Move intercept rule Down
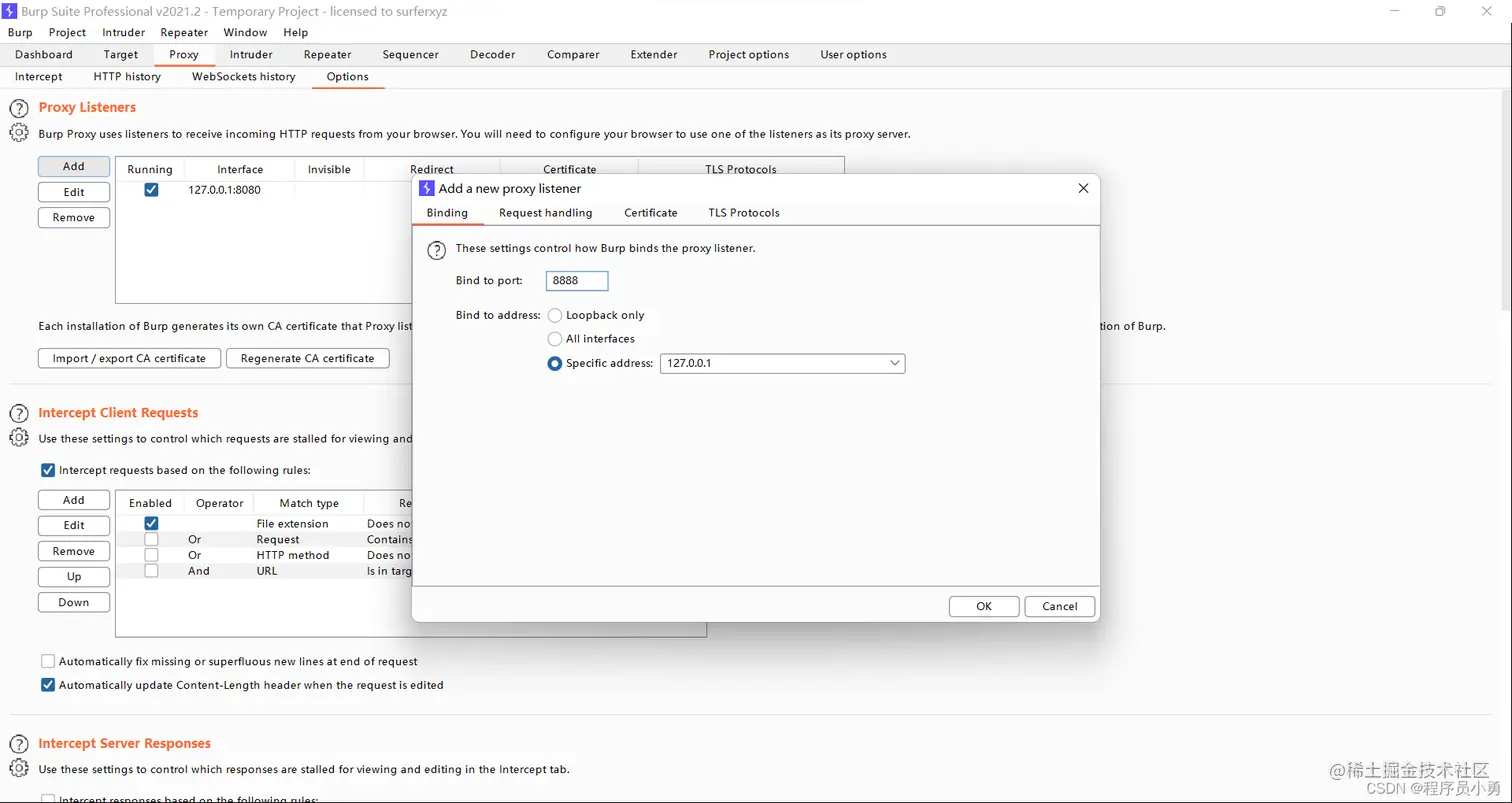The image size is (1512, 803). click(74, 603)
